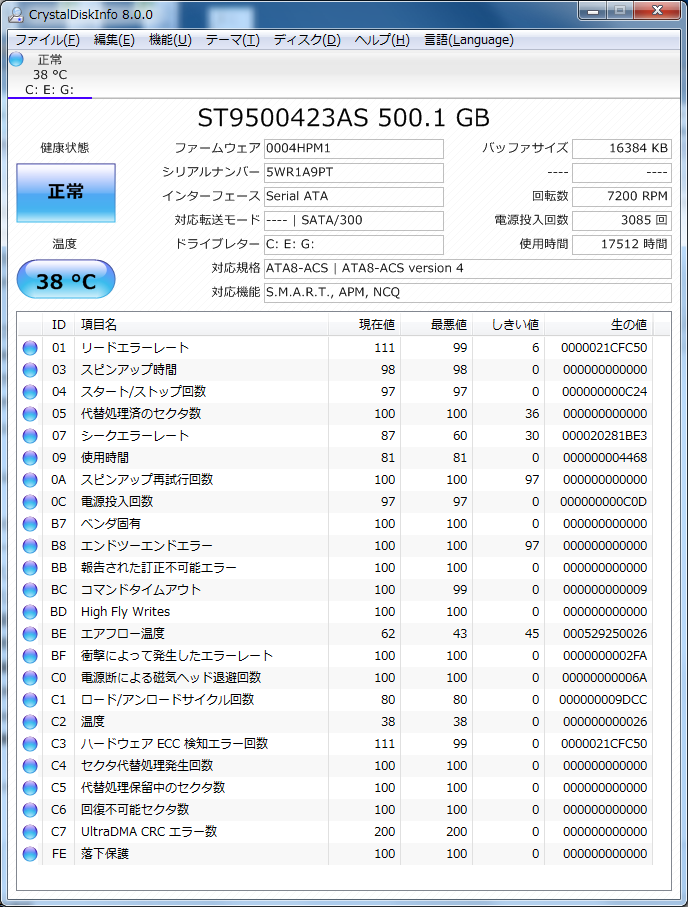The width and height of the screenshot is (688, 907).
Task: Open the テーマ(T) menu
Action: [x=232, y=40]
